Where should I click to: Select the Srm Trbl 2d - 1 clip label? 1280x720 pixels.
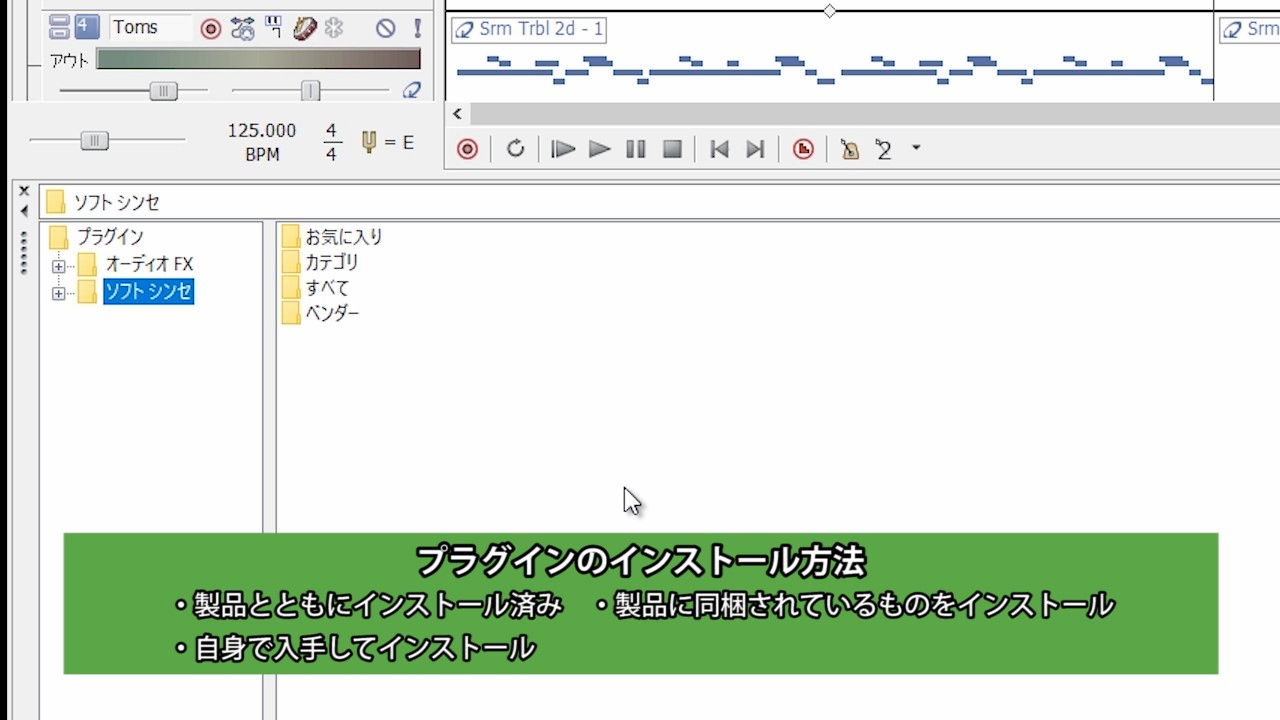pos(529,30)
